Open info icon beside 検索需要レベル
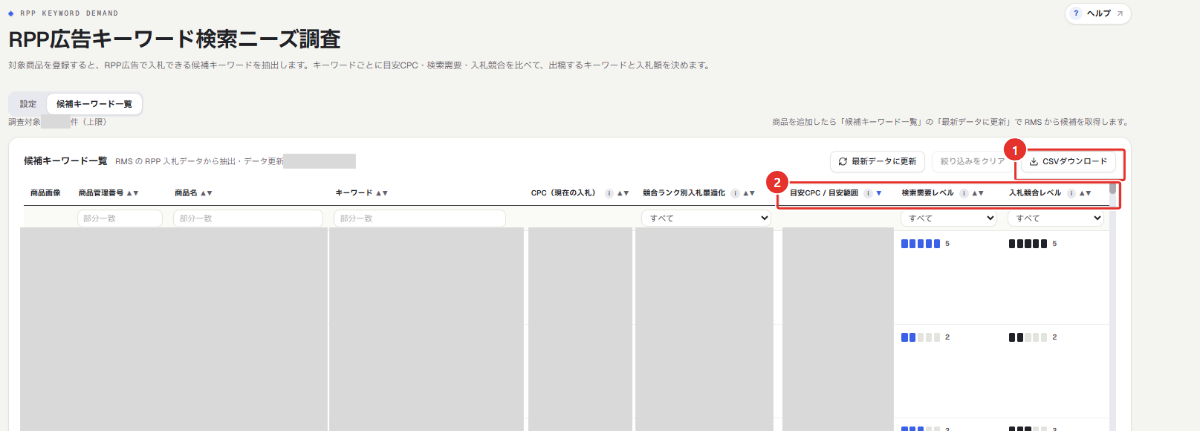Image resolution: width=1200 pixels, height=431 pixels. (965, 193)
